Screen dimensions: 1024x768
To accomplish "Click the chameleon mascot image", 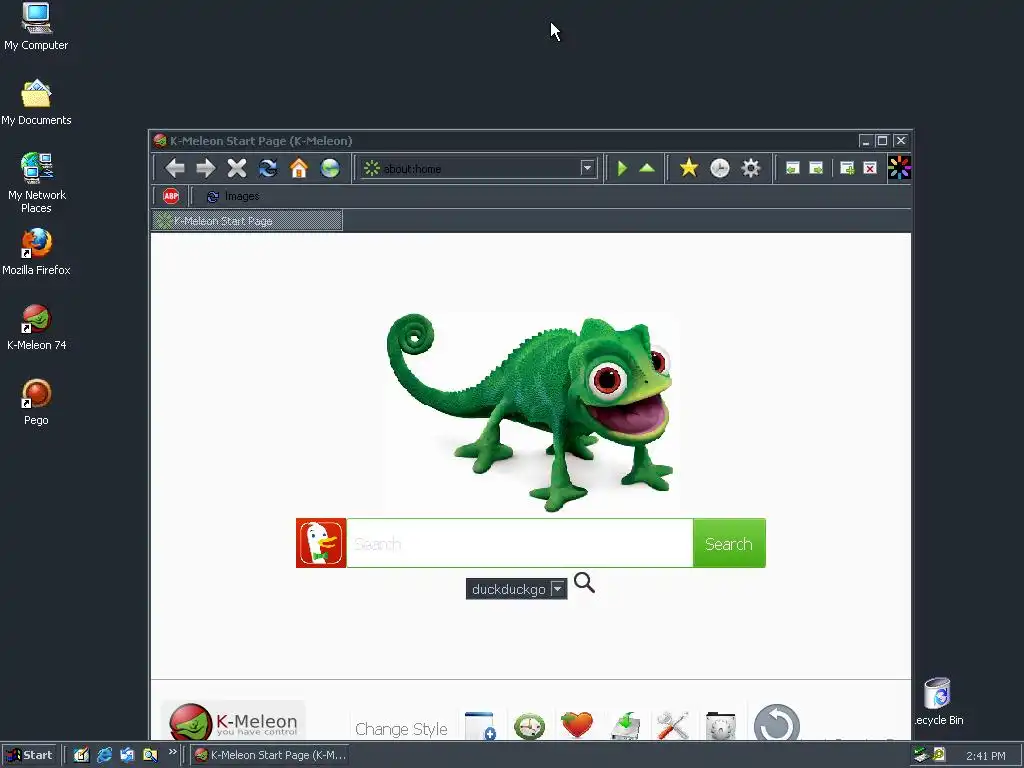I will click(x=530, y=411).
